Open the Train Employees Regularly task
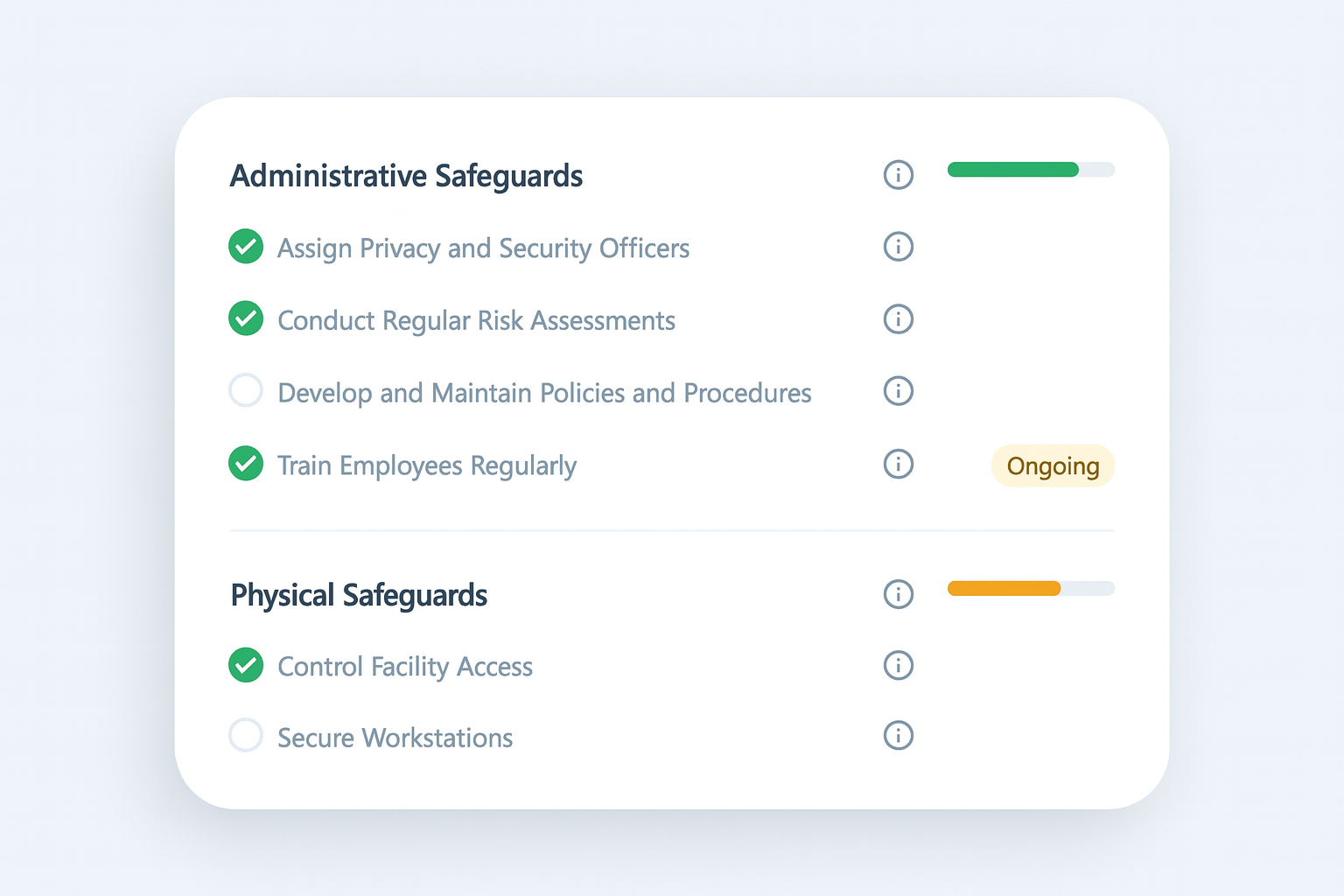This screenshot has height=896, width=1344. pos(426,465)
